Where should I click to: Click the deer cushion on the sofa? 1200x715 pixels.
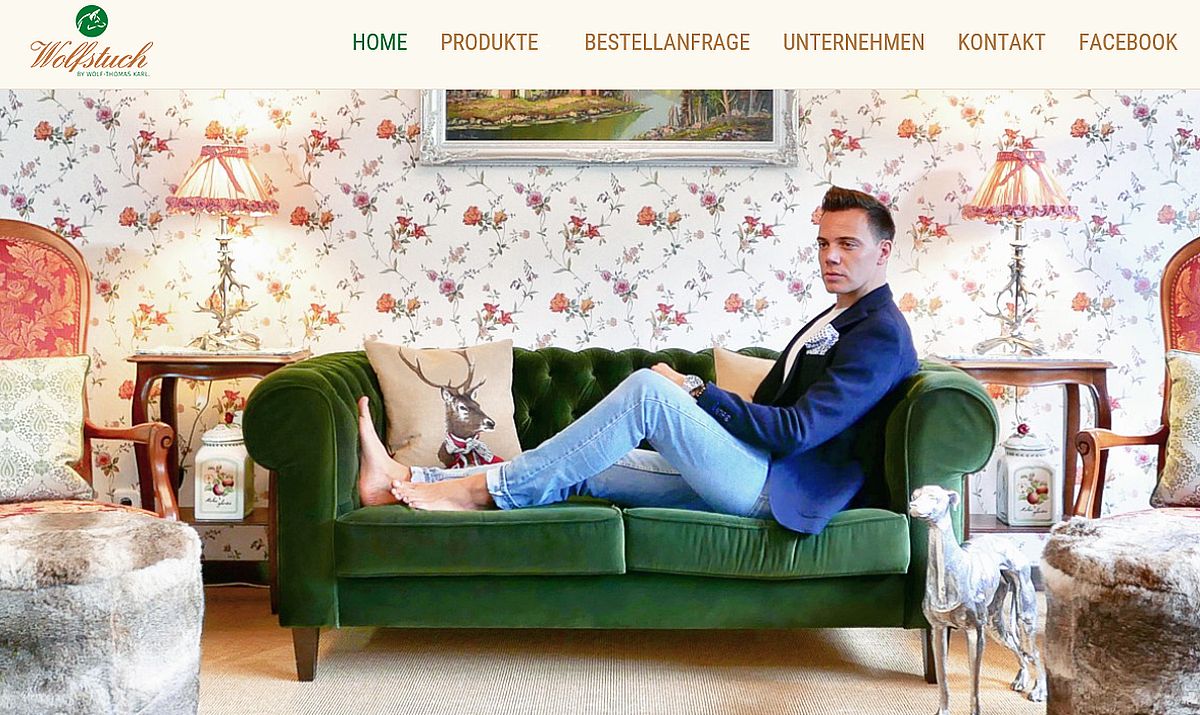point(442,404)
